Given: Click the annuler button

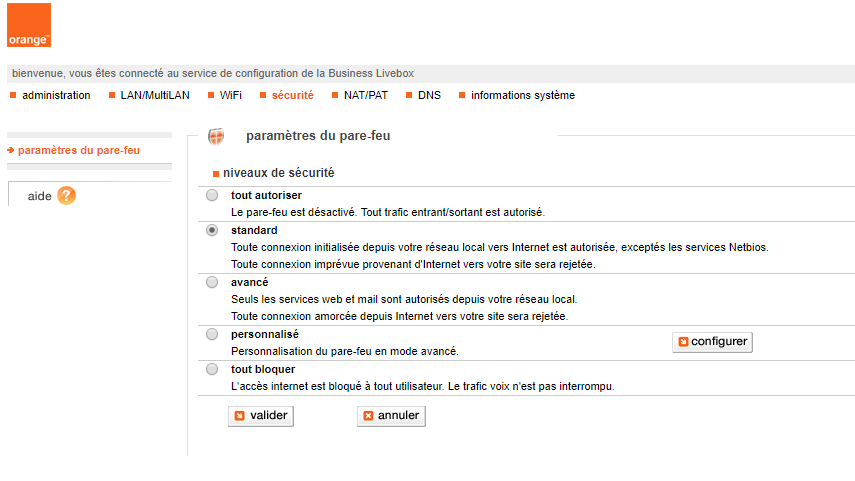Looking at the screenshot, I should (x=391, y=416).
